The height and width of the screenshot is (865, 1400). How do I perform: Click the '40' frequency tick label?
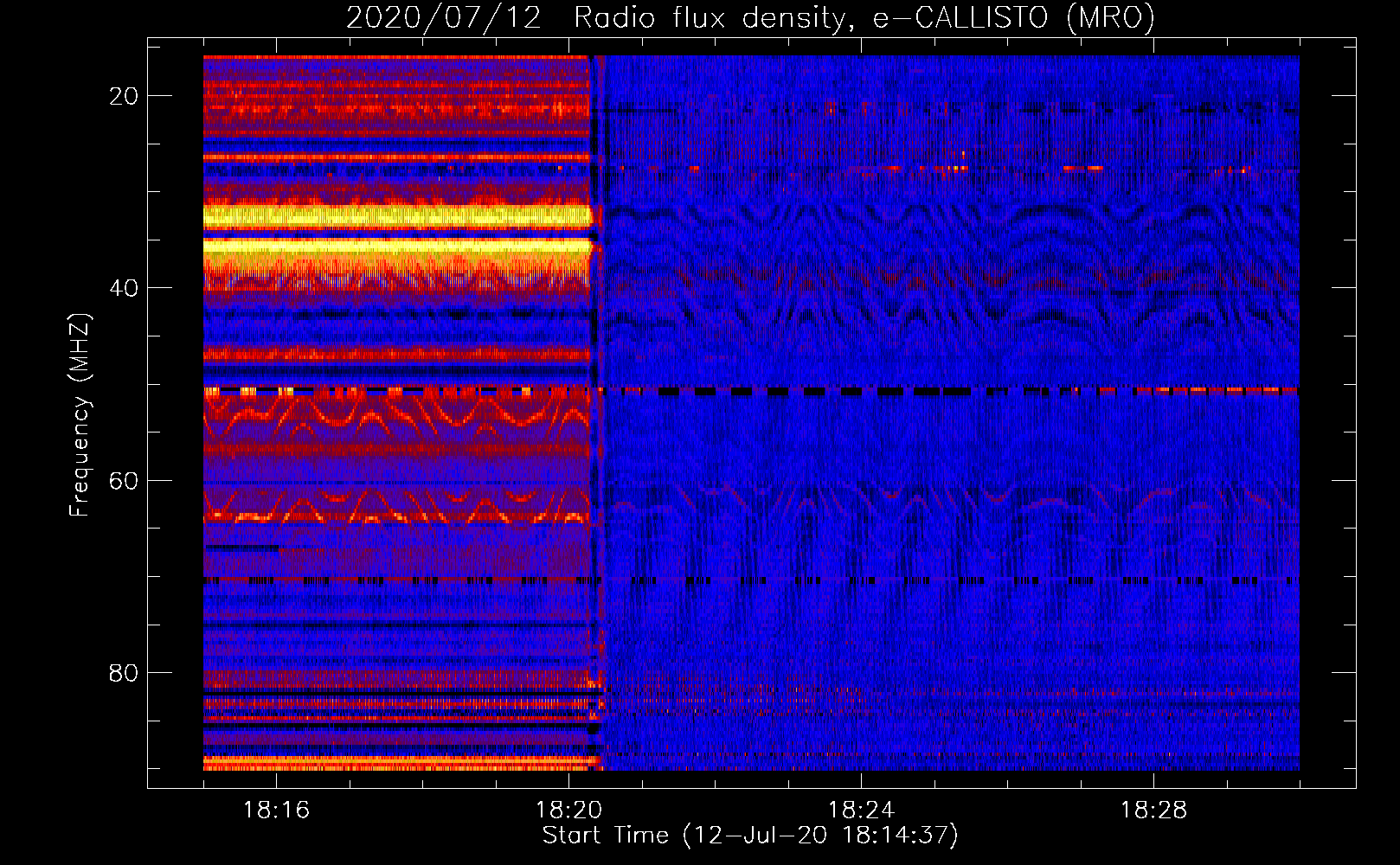(123, 288)
